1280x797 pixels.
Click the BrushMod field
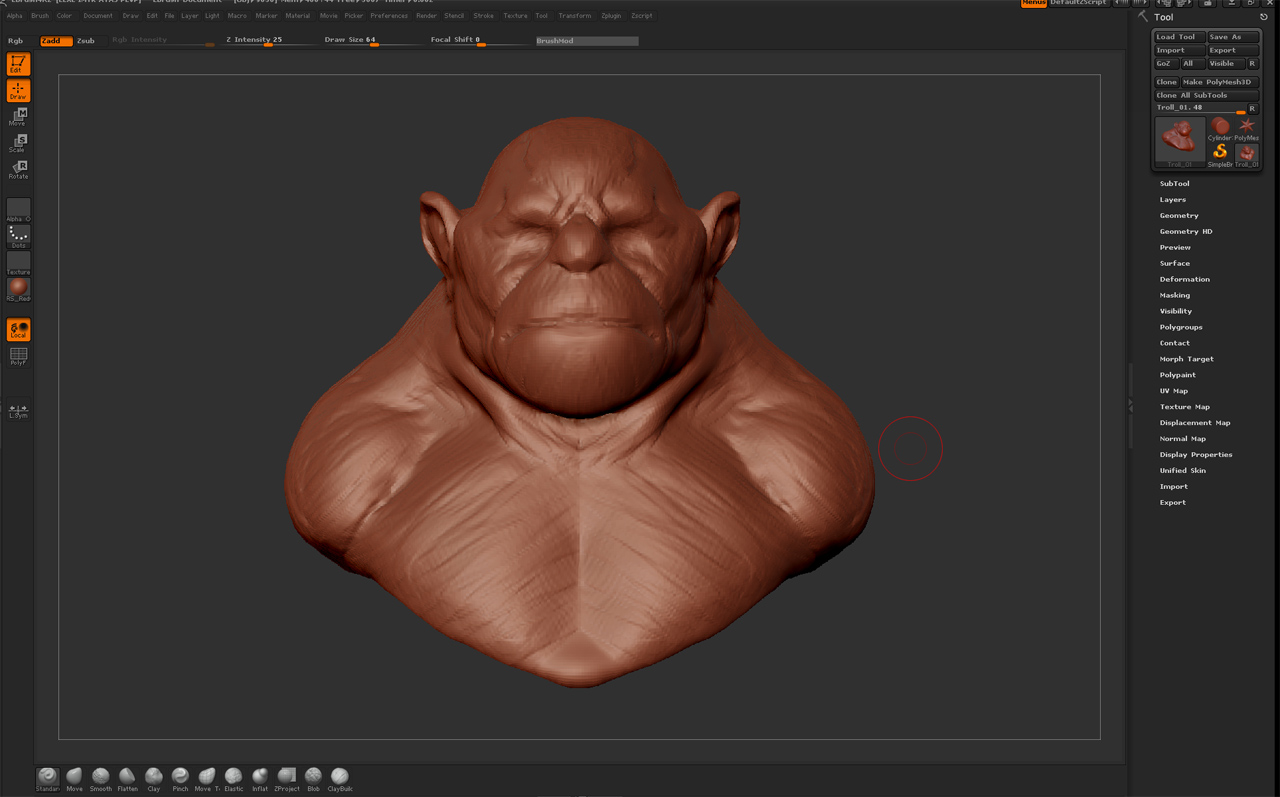(587, 41)
